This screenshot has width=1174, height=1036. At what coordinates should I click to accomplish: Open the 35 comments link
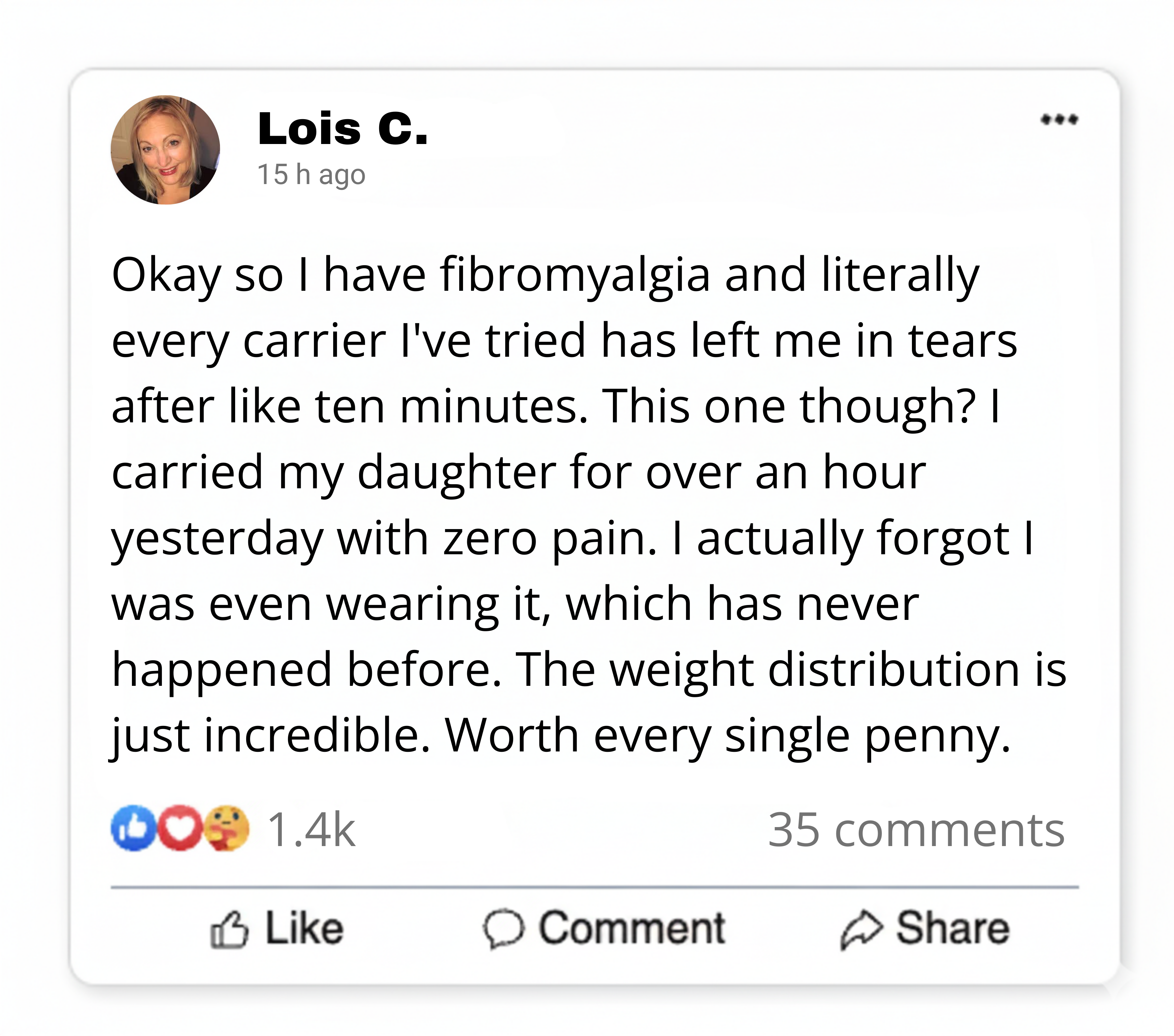[916, 830]
